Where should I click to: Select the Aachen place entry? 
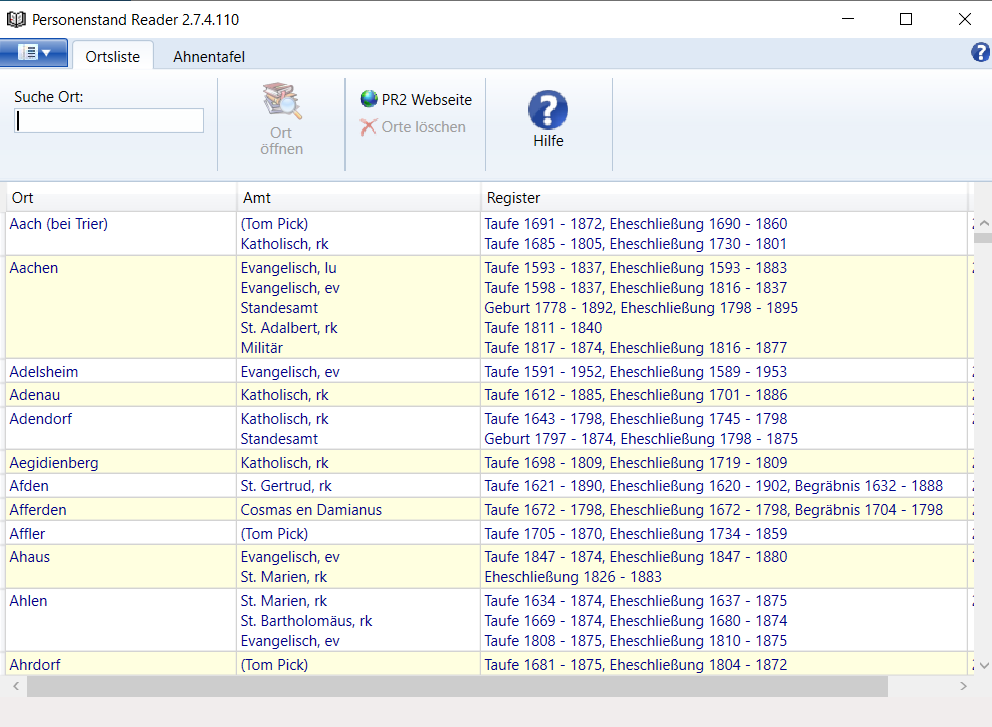coord(34,268)
